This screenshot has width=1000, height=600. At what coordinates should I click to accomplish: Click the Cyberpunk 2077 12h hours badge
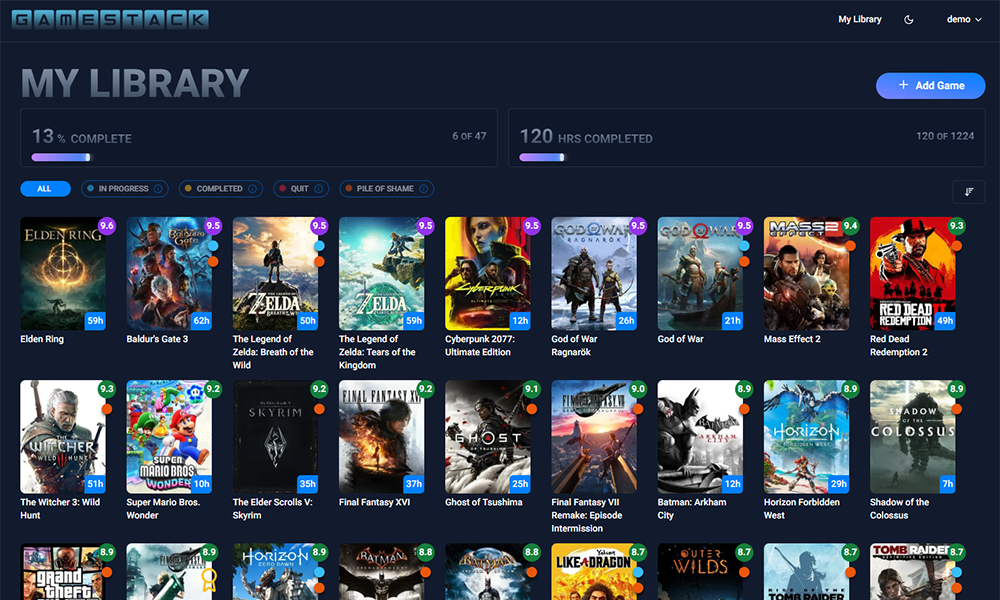[520, 321]
